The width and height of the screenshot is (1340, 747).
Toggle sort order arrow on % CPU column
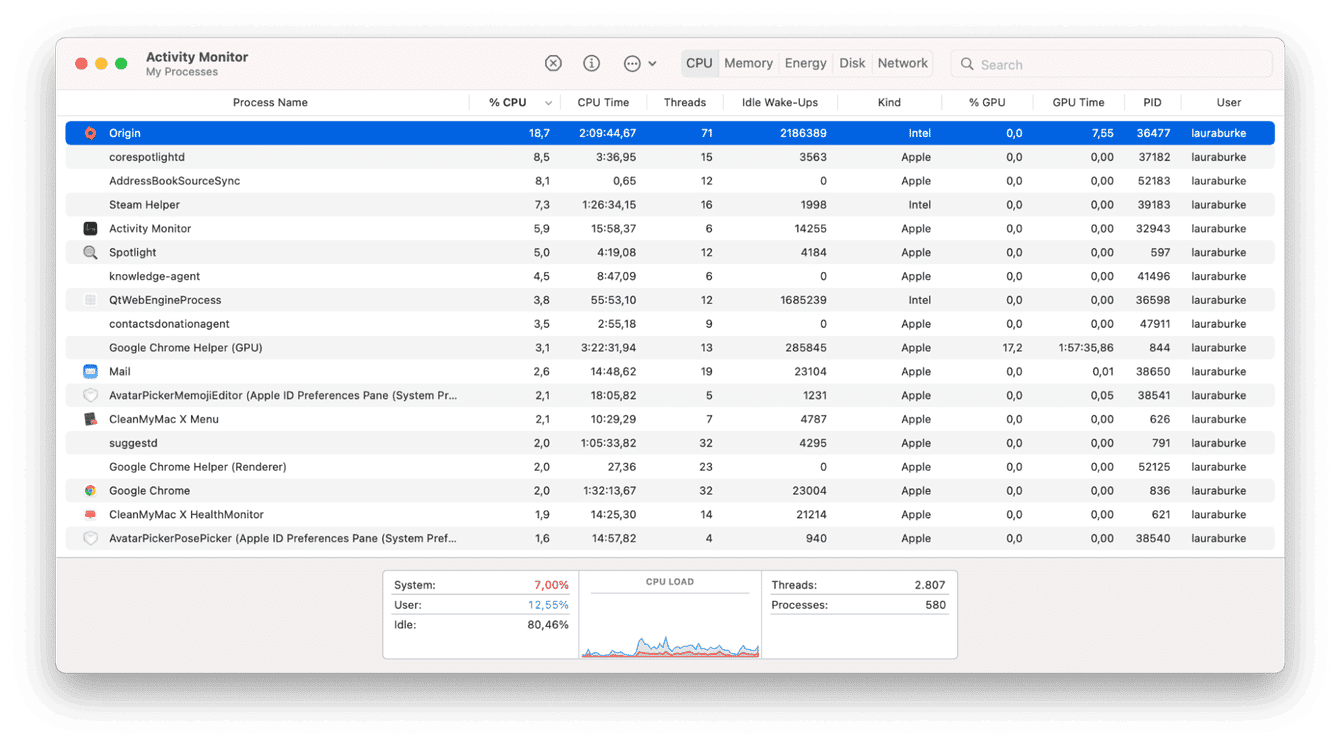click(548, 103)
